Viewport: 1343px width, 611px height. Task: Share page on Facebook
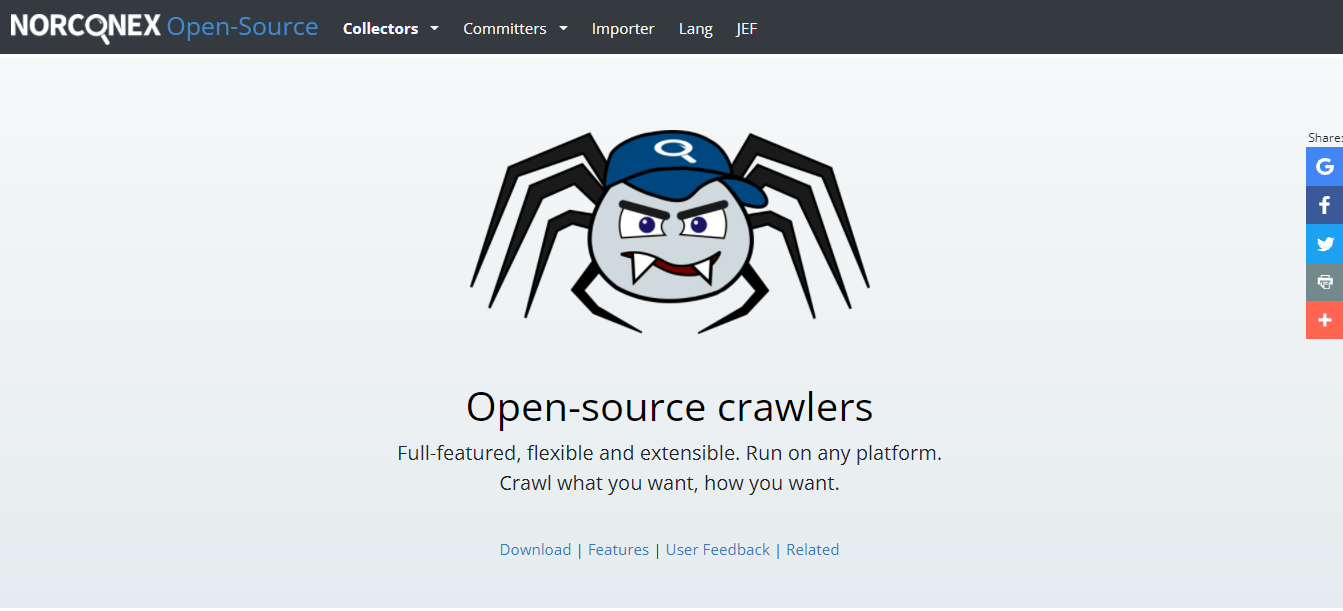tap(1324, 205)
